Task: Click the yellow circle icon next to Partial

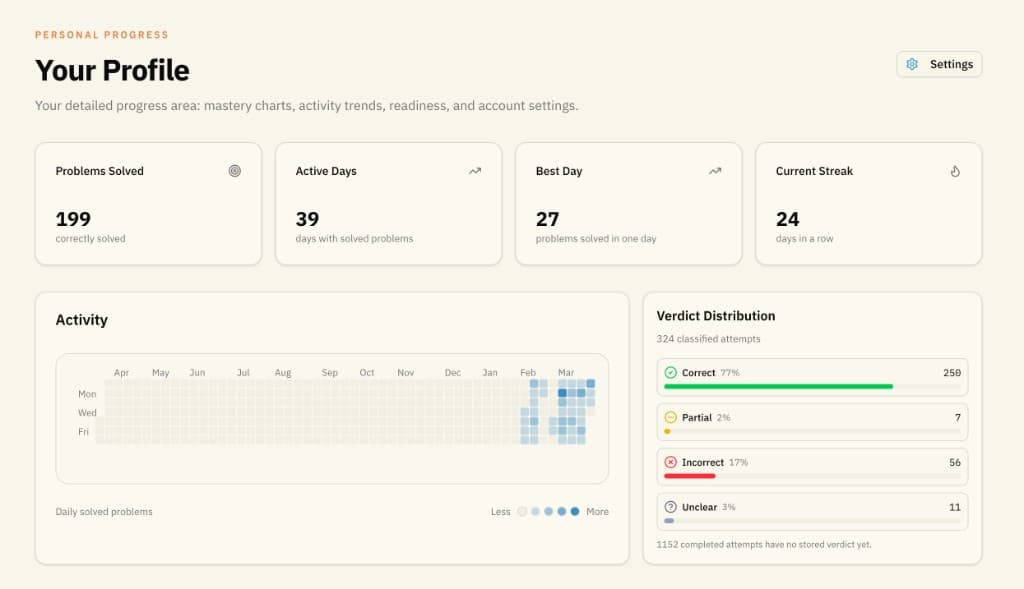Action: click(668, 417)
